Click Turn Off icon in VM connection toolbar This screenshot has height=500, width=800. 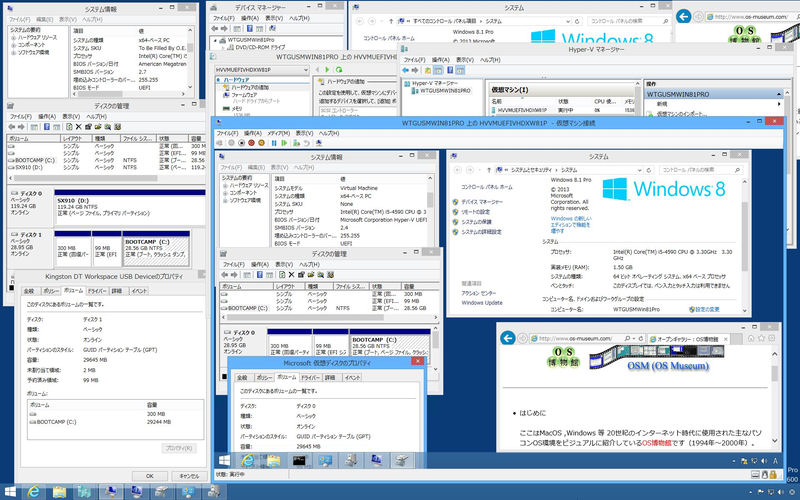click(241, 143)
